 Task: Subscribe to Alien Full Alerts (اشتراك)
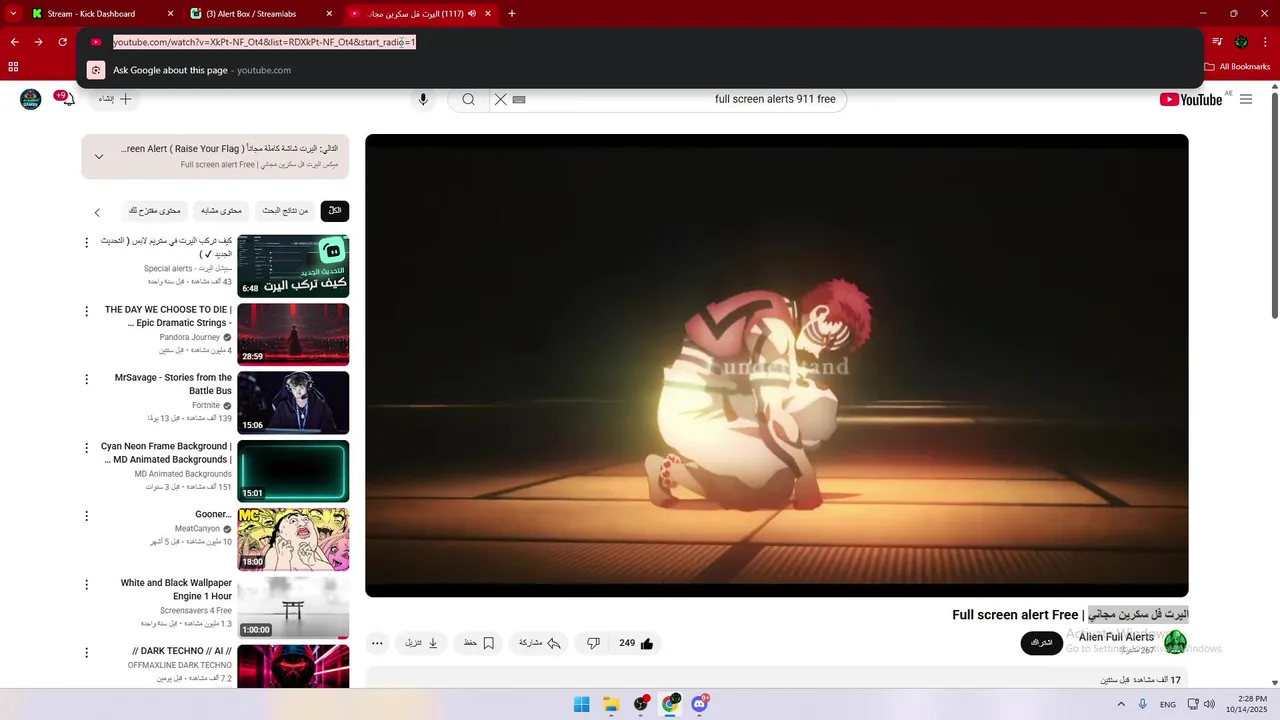1042,643
